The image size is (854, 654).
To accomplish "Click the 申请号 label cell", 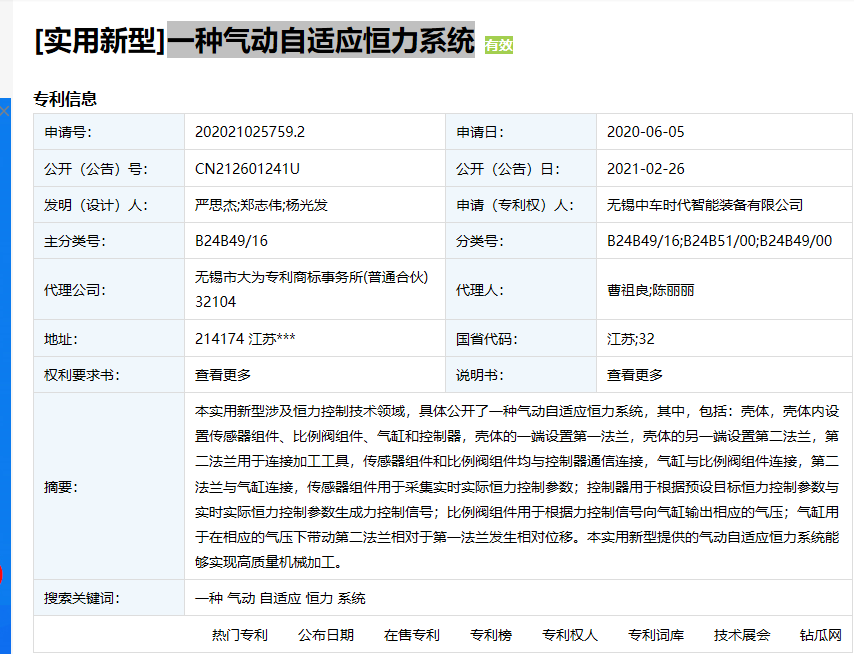I will pos(109,132).
